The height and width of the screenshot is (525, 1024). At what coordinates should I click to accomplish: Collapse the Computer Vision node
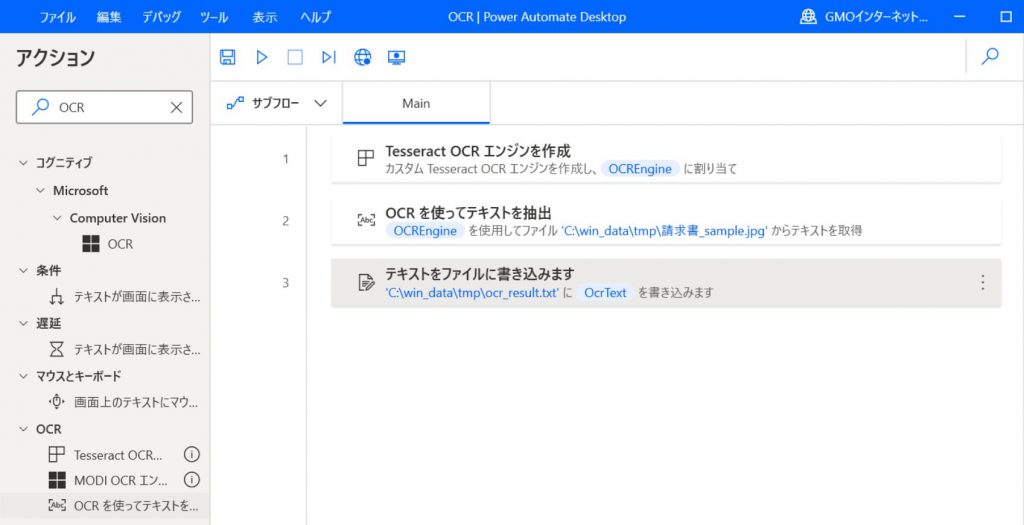tap(57, 217)
